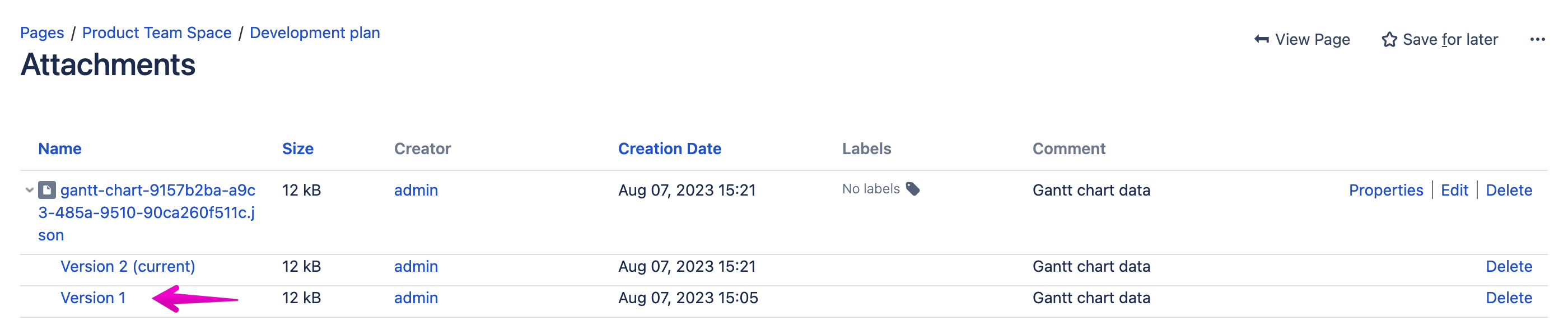Open the Product Team Space breadcrumb
1568x334 pixels.
click(x=157, y=33)
